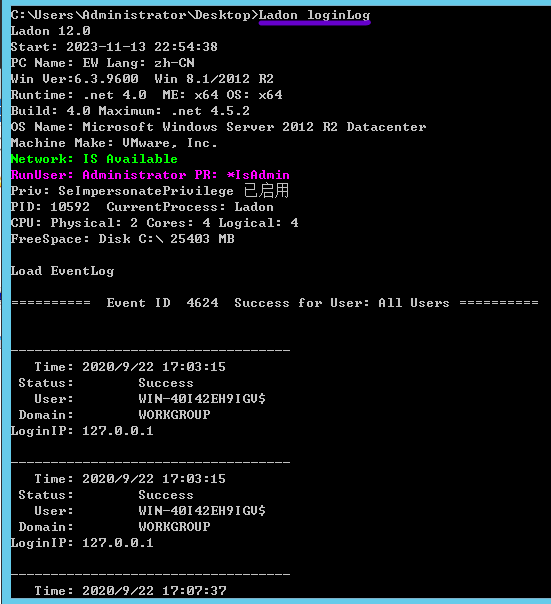Click the green 'Network: IS Available' line

pyautogui.click(x=94, y=159)
